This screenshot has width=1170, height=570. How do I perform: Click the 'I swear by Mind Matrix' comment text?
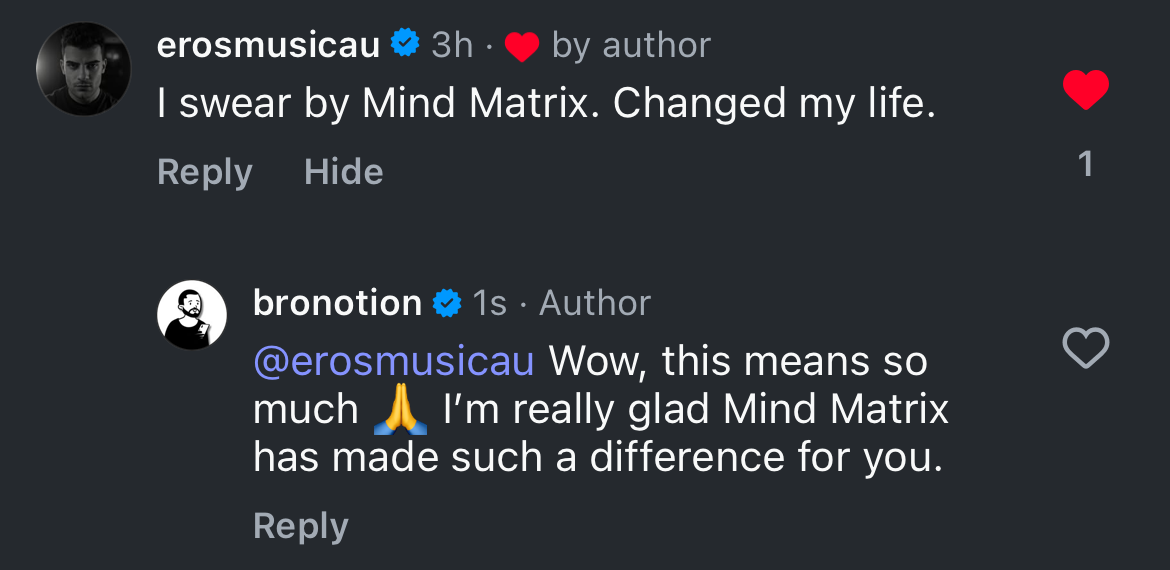pos(545,104)
